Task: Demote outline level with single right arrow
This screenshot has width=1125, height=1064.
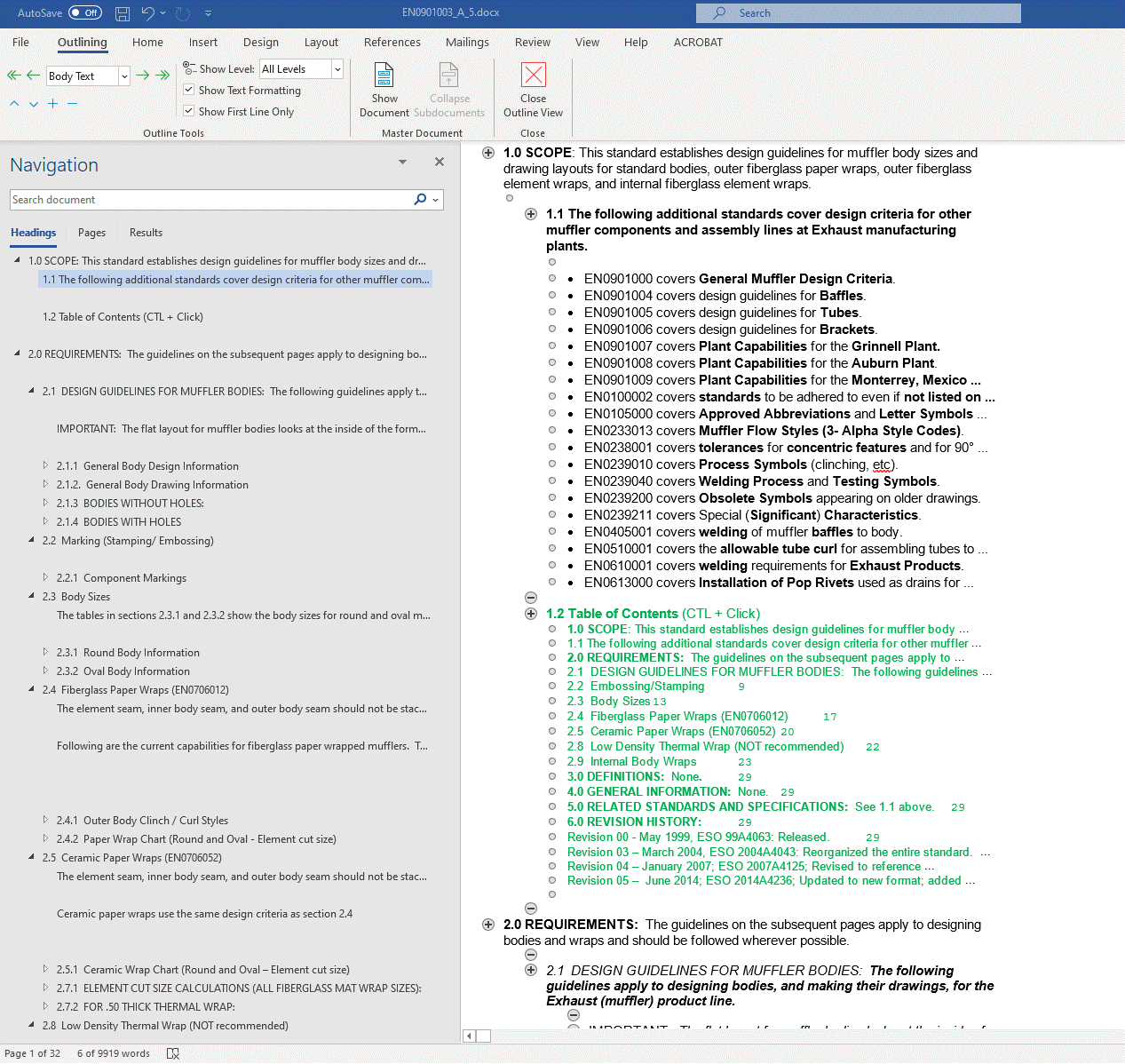Action: (142, 75)
